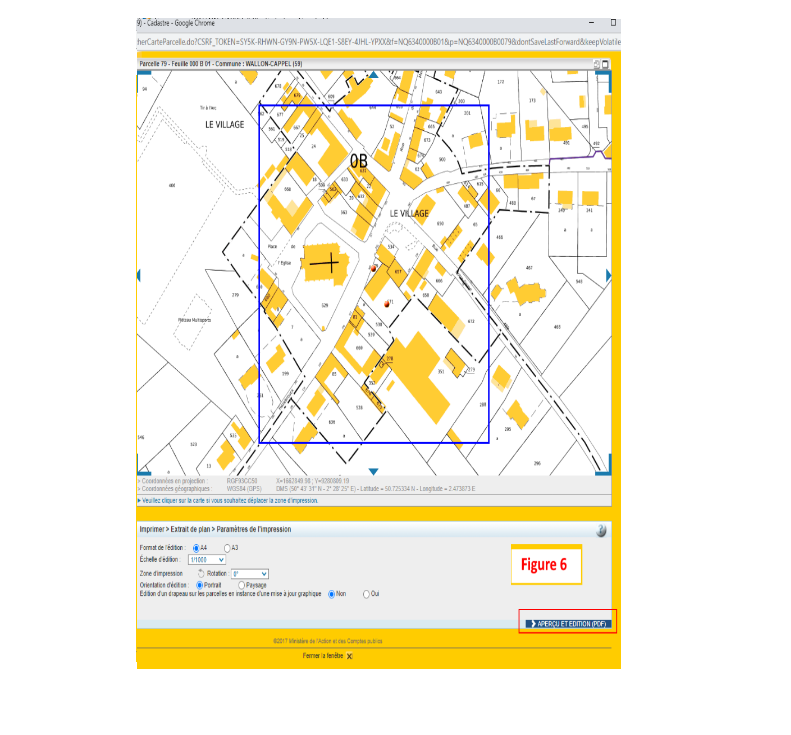Select Non for flag edition option
Screen dimensions: 791x735
(331, 594)
